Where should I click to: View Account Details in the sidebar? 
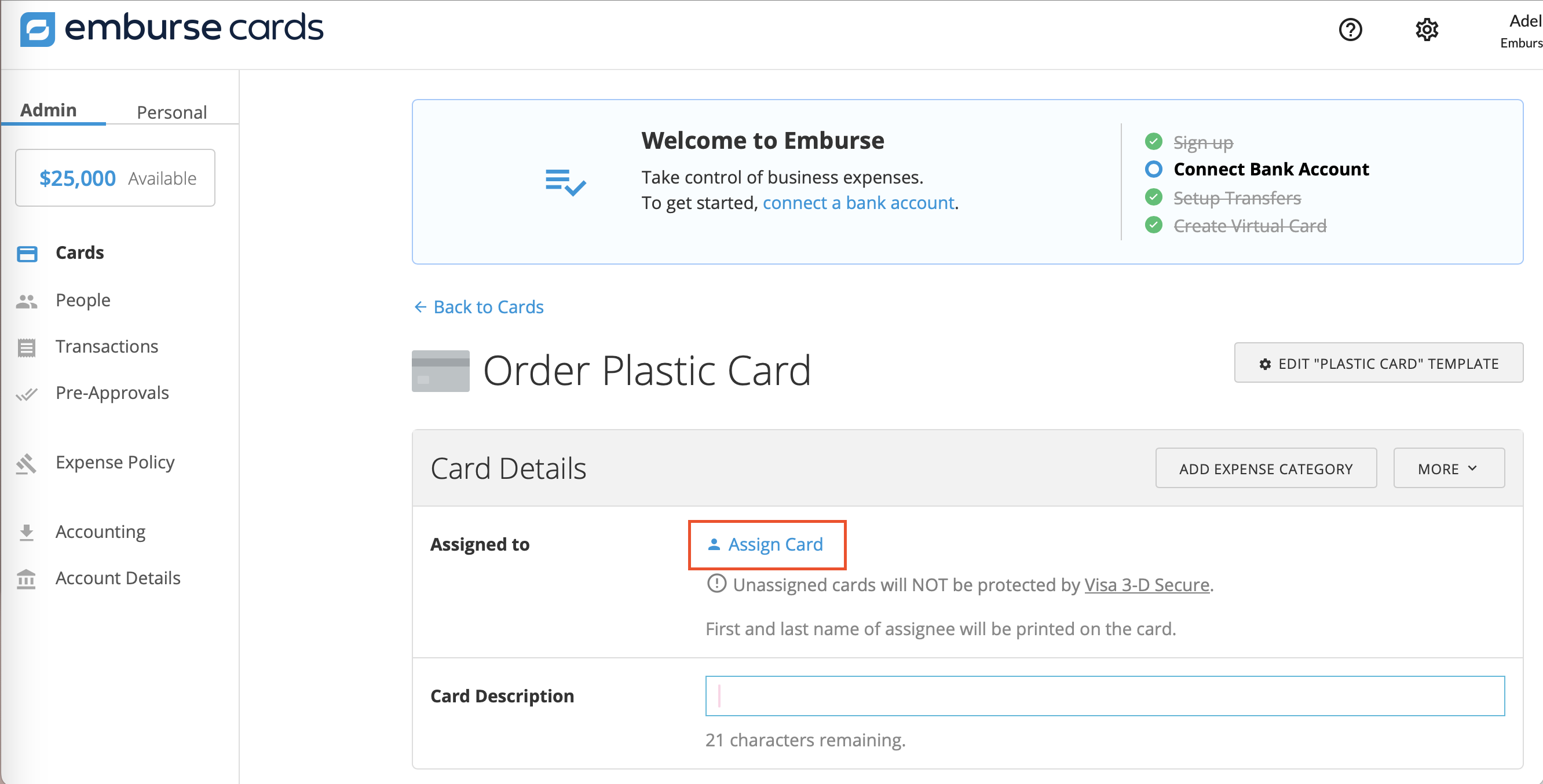tap(118, 577)
